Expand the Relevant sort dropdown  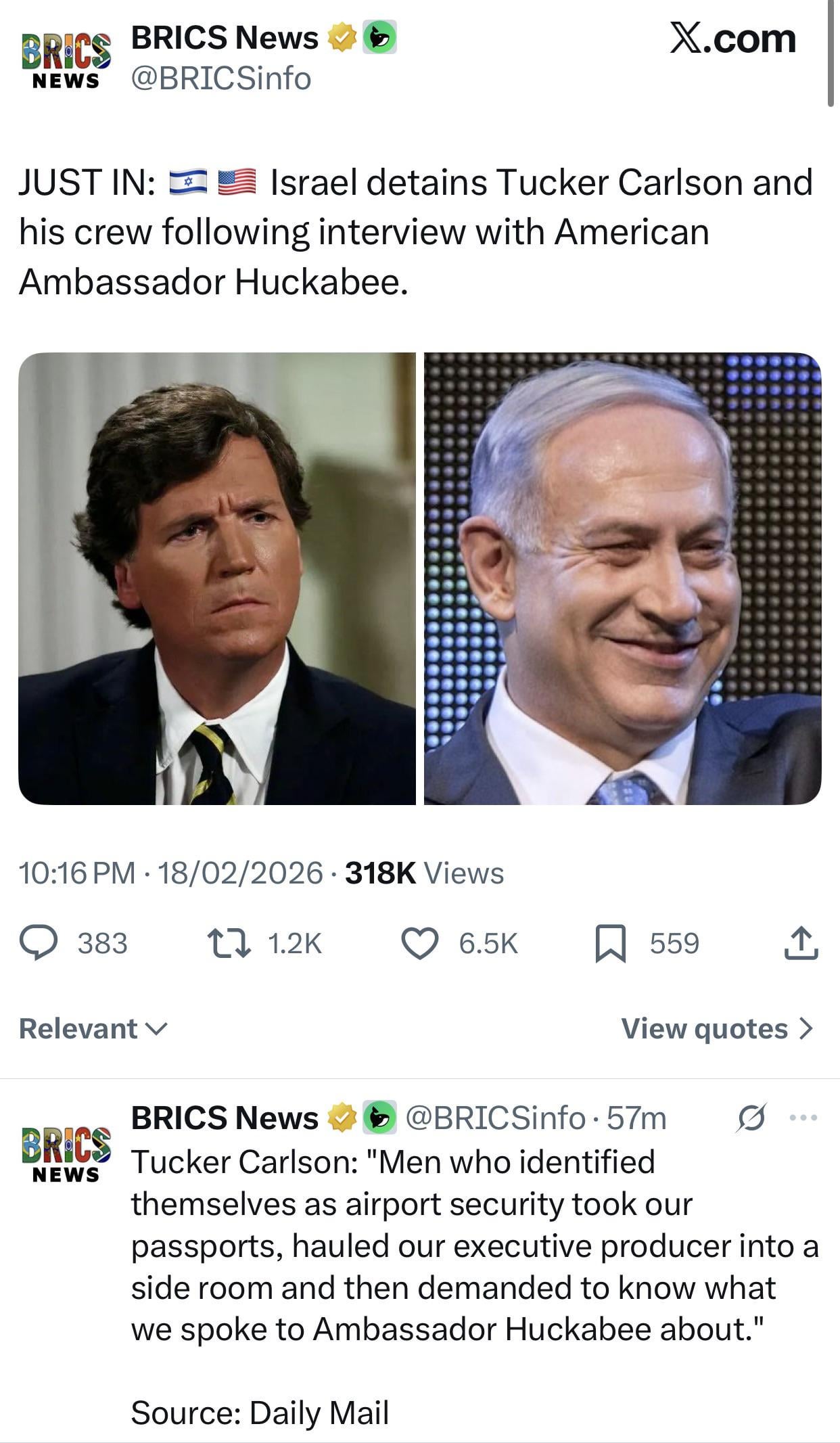point(93,1029)
